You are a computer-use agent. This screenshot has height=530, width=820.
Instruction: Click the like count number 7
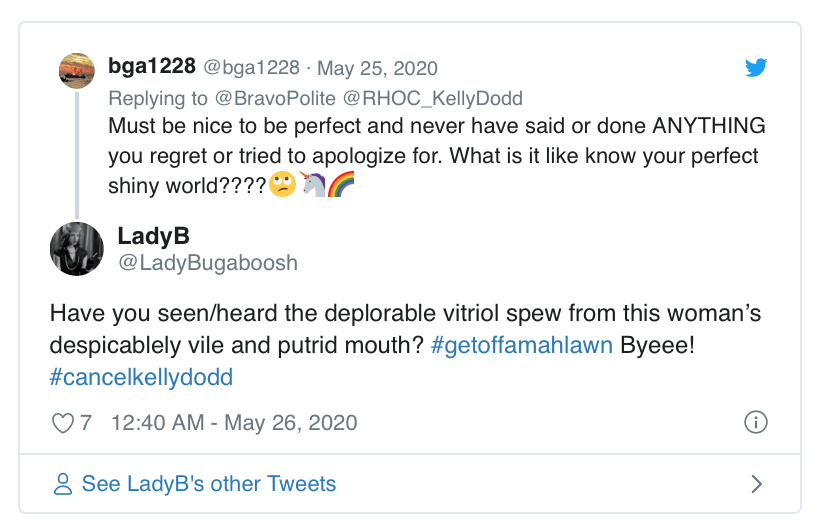click(86, 423)
